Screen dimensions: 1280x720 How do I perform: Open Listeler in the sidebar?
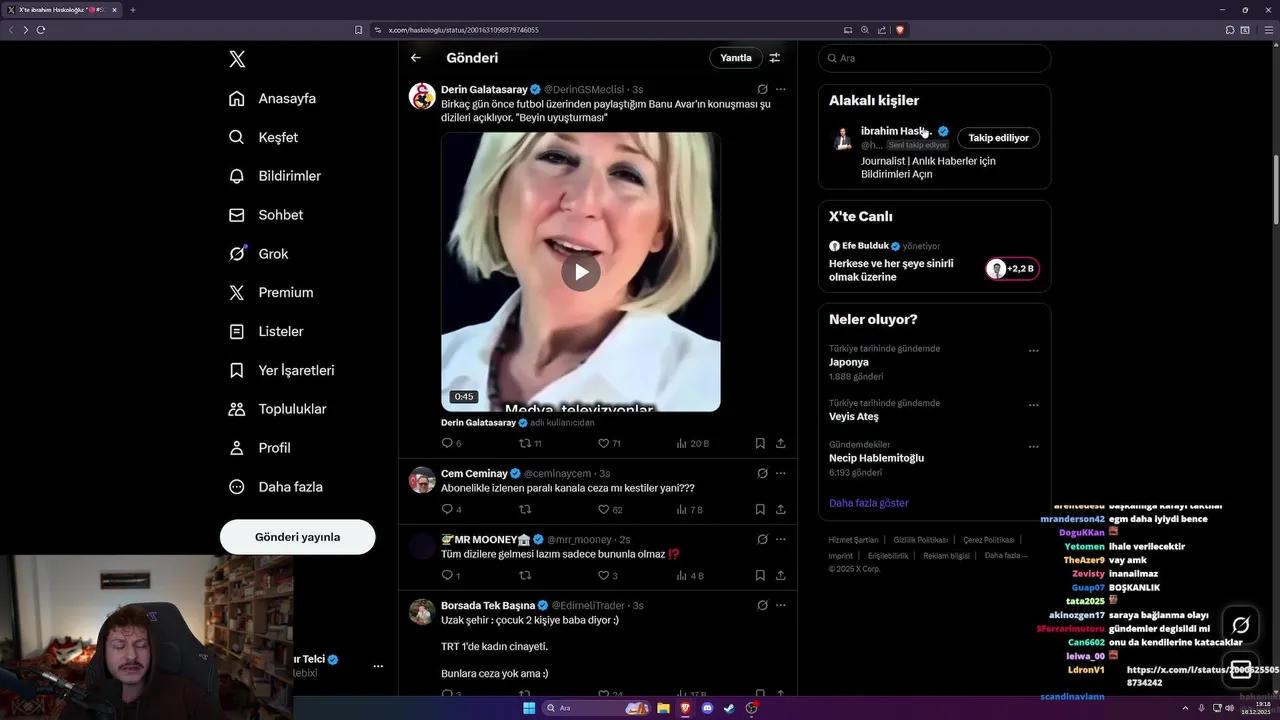(x=266, y=331)
